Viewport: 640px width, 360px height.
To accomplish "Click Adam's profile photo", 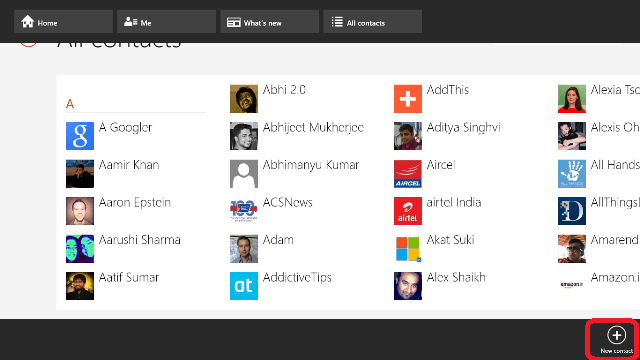I will 244,249.
